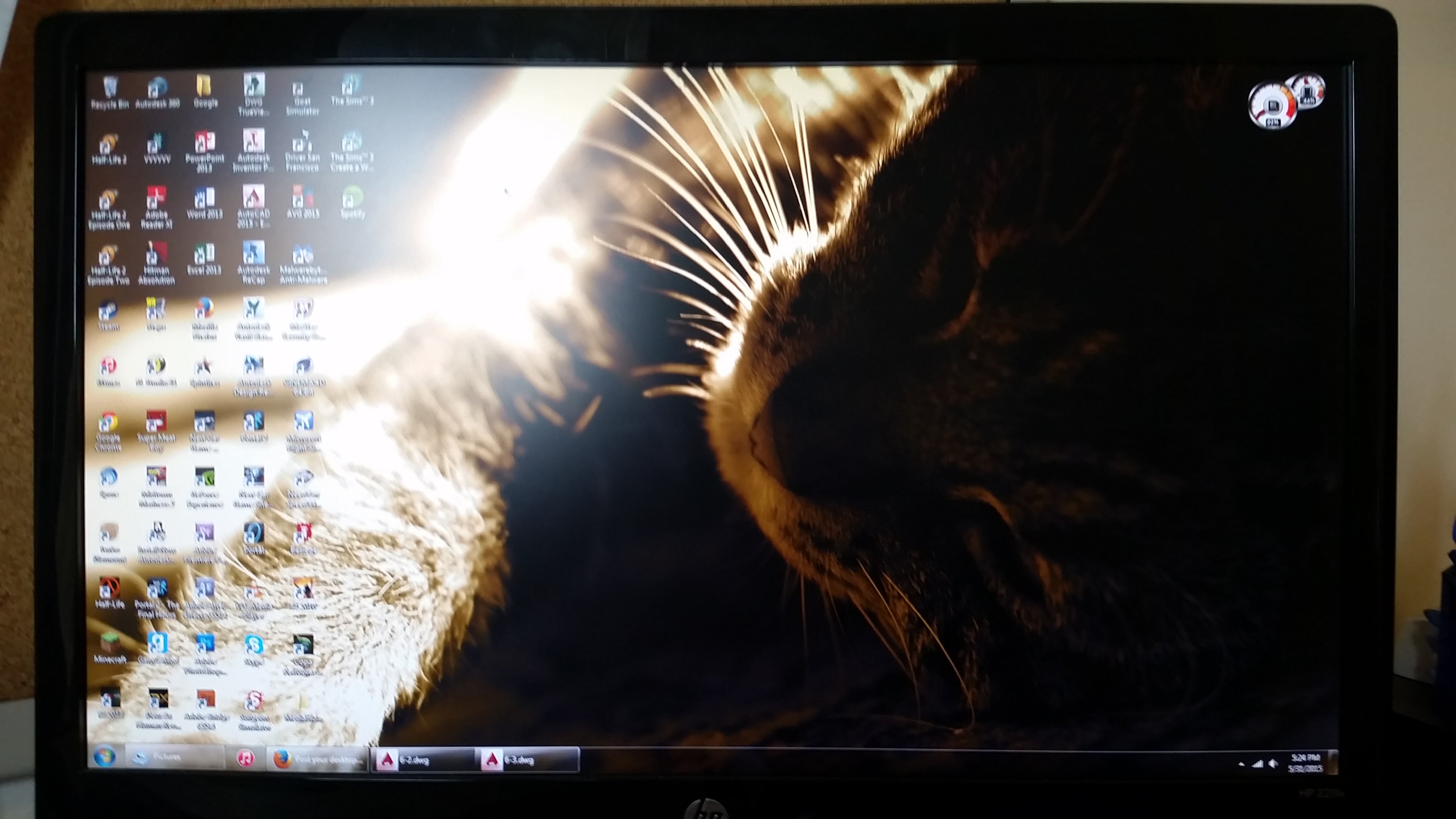
Task: Open the VVVVVV game shortcut
Action: (157, 149)
